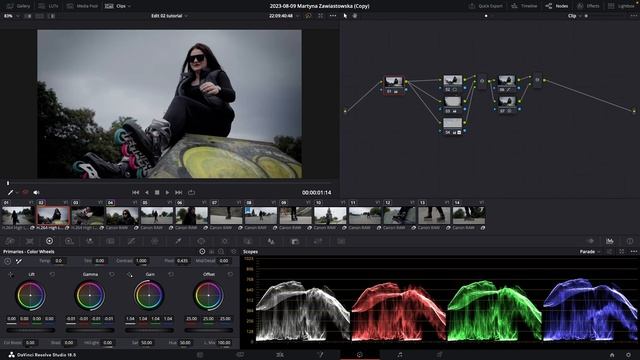Toggle the Nodes editor panel
The image size is (640, 360).
(x=557, y=6)
